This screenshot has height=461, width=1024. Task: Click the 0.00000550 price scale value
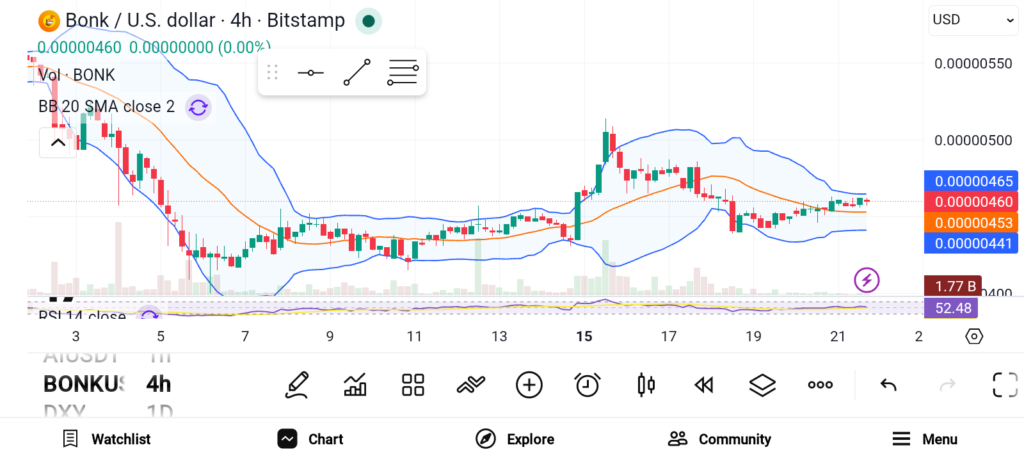click(973, 63)
